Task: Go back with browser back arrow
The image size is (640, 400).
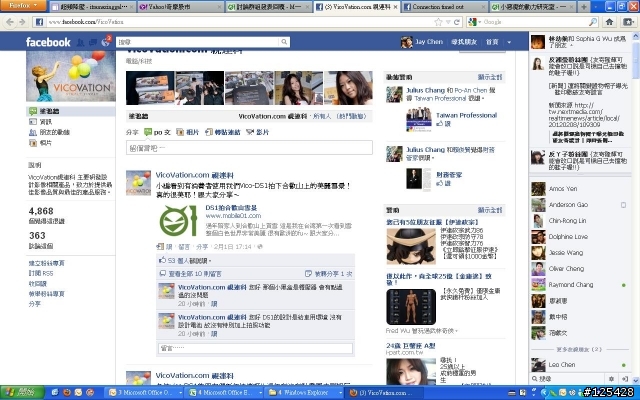Action: (10, 22)
